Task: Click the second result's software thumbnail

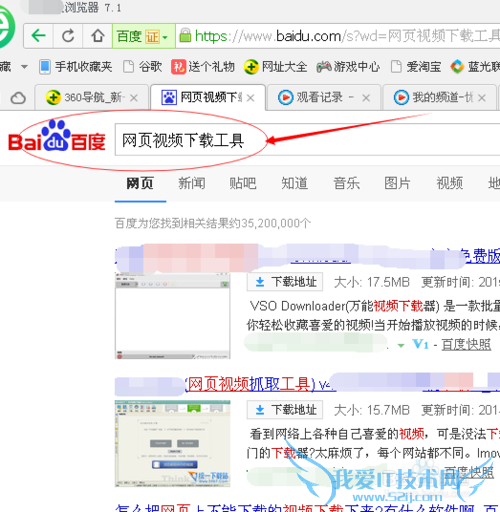Action: (x=172, y=444)
